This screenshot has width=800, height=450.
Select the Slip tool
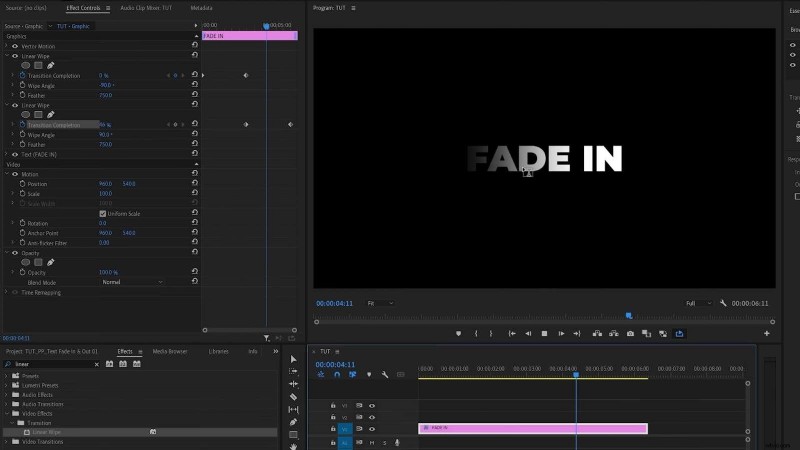tap(293, 409)
